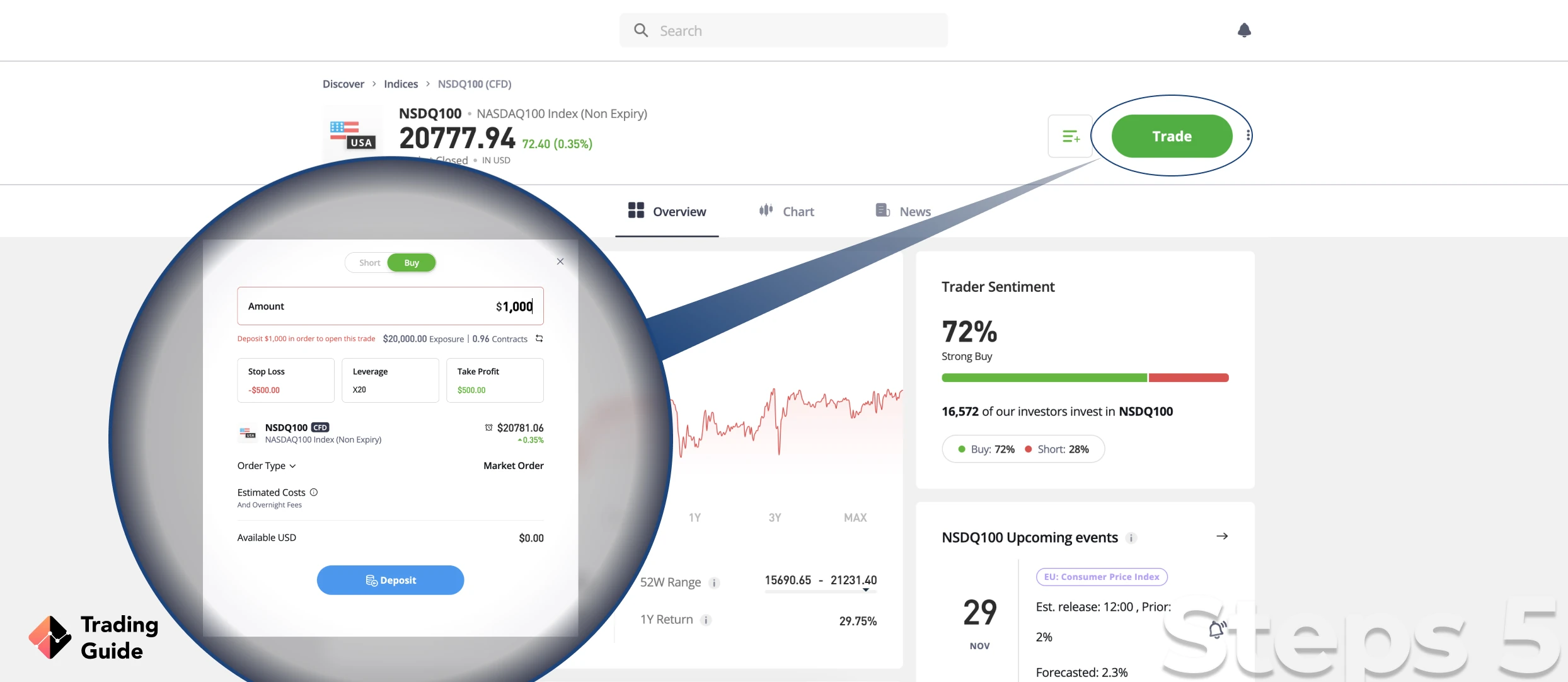
Task: Click the hamburger menu icon
Action: pyautogui.click(x=1071, y=135)
